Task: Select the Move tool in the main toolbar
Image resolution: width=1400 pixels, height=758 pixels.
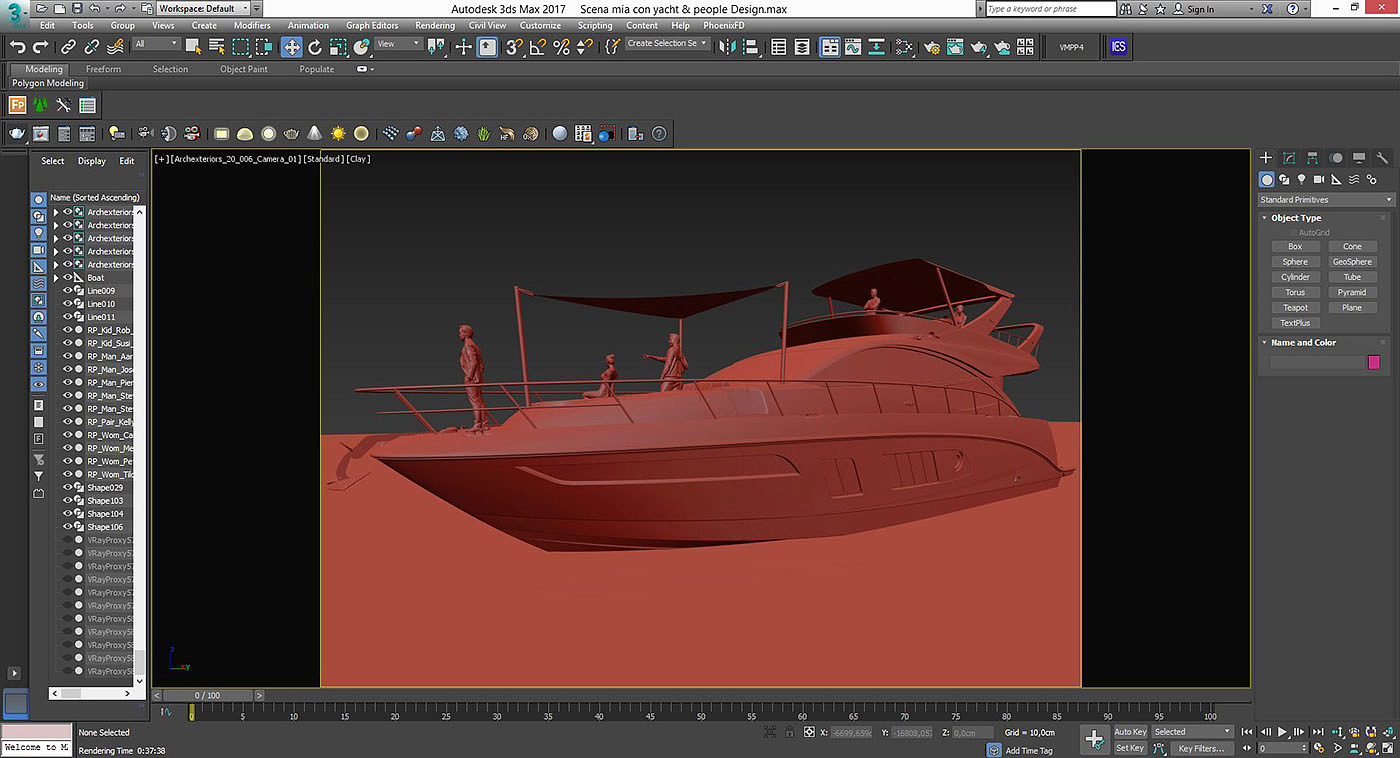Action: (x=291, y=47)
